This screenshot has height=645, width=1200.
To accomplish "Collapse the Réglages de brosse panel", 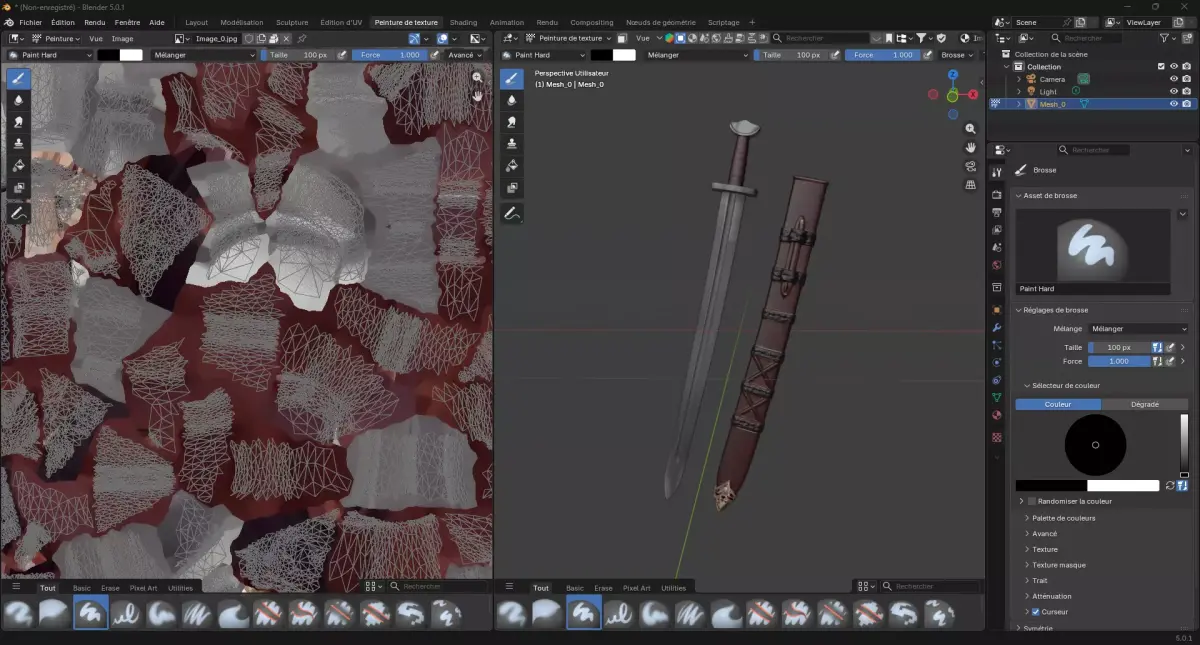I will point(1056,310).
